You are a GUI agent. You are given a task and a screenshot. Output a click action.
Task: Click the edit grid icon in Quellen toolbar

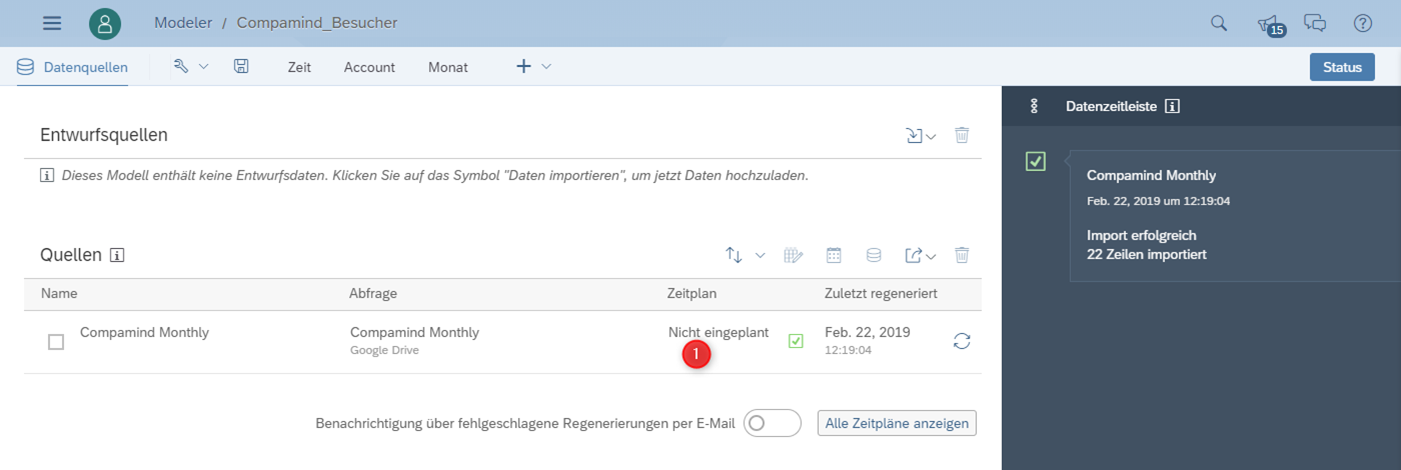click(x=794, y=255)
